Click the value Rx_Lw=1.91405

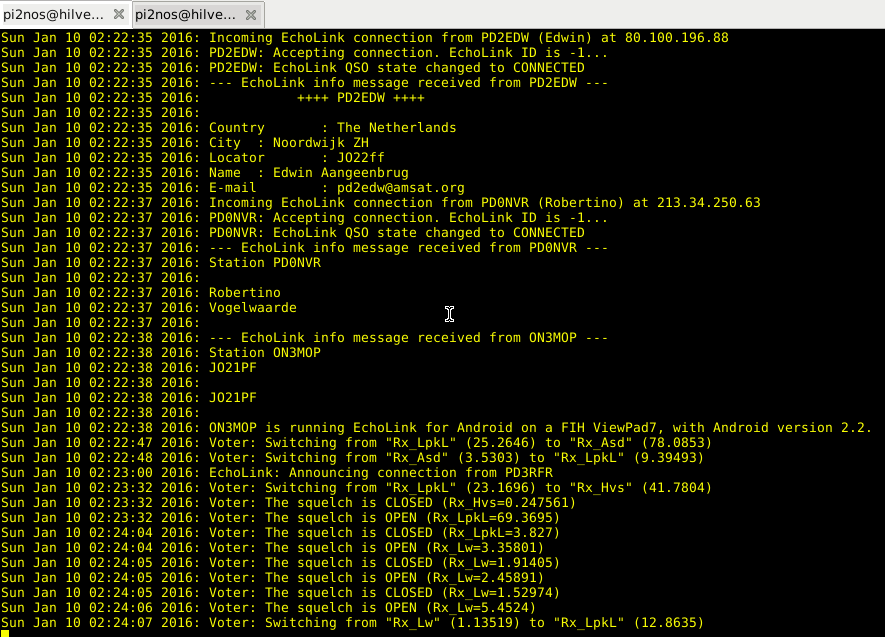501,563
